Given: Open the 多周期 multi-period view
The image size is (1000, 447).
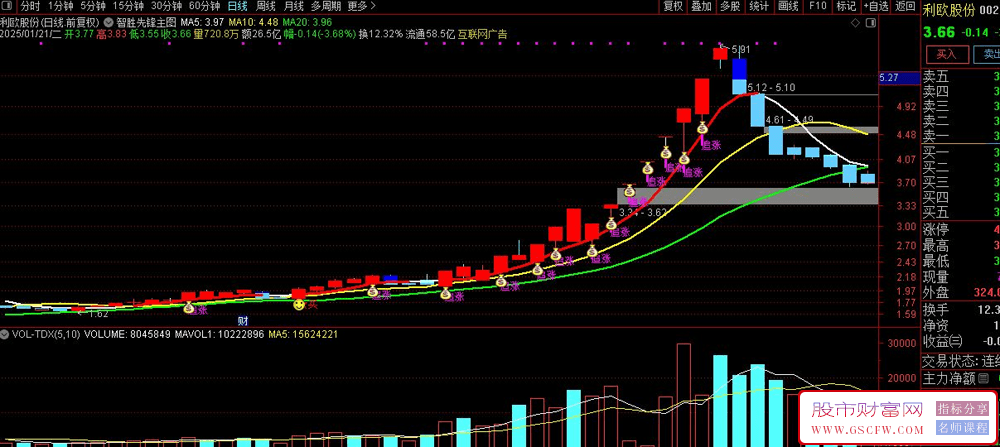Looking at the screenshot, I should (x=326, y=6).
